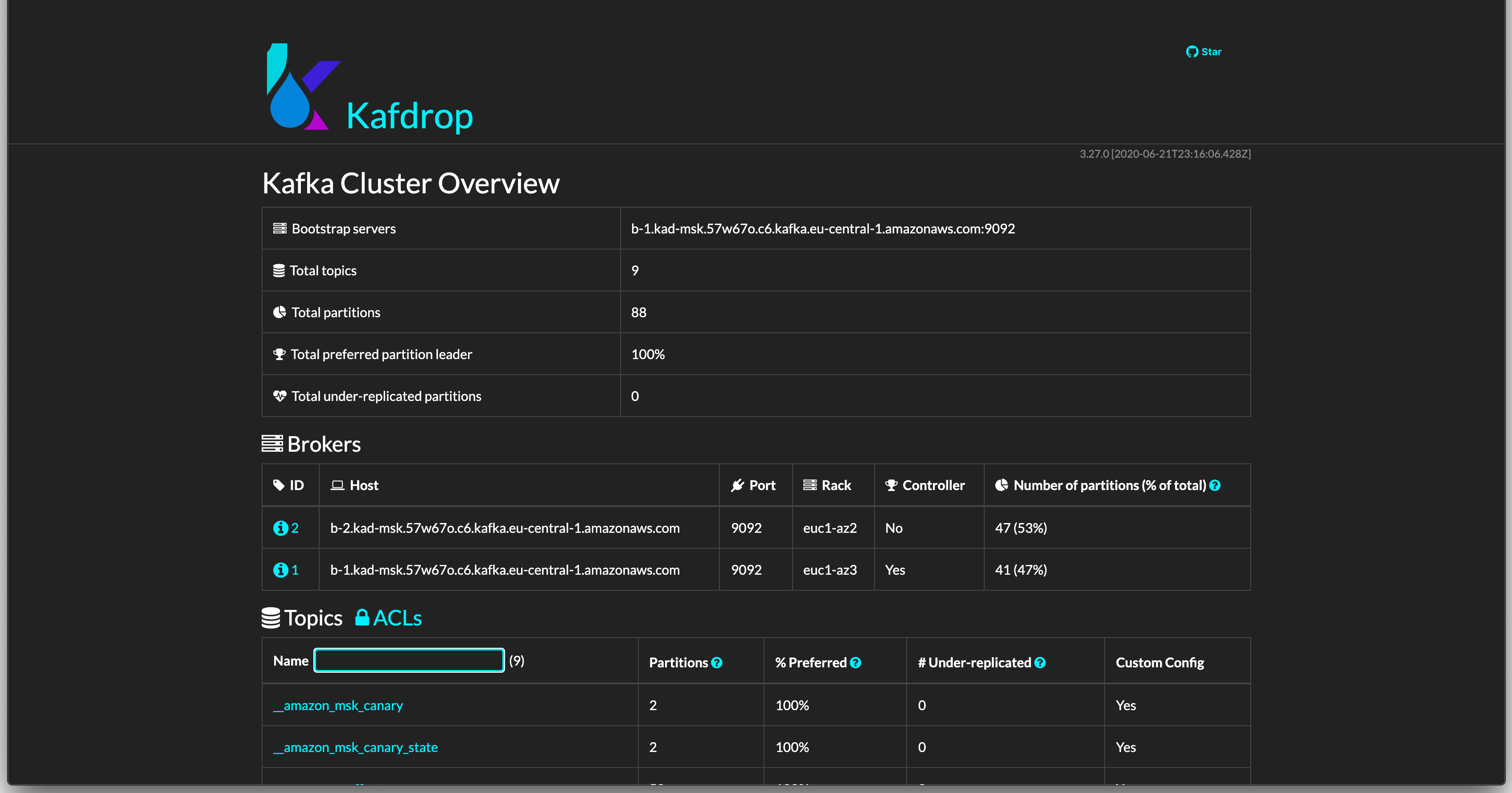
Task: Open __amazon_msk_canary_state topic
Action: click(356, 747)
